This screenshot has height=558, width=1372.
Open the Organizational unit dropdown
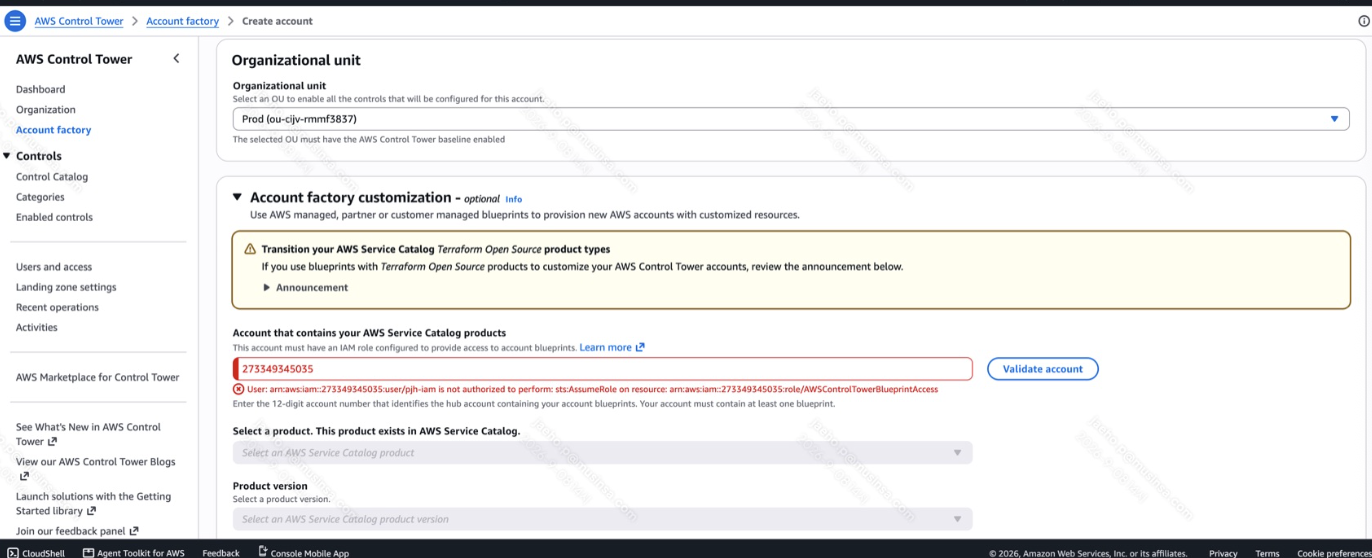(x=791, y=119)
